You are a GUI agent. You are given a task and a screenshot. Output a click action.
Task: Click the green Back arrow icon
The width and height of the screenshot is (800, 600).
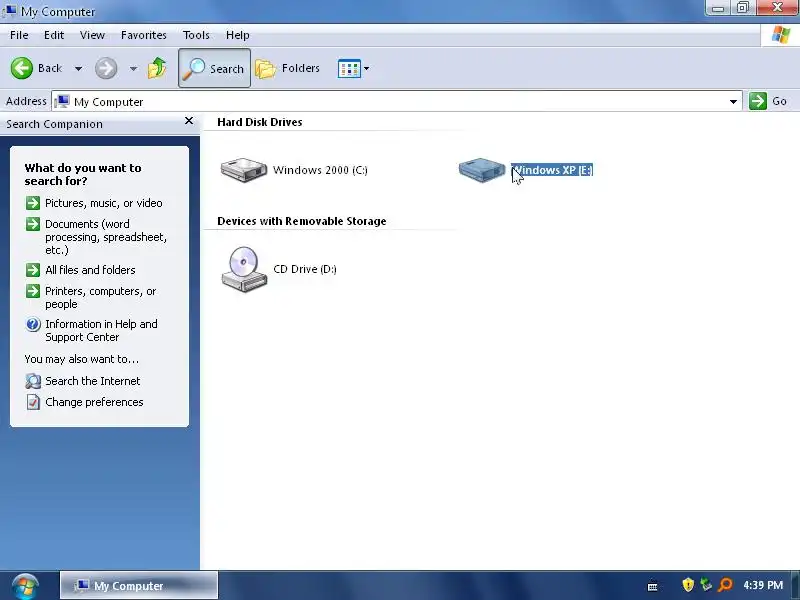pos(22,68)
